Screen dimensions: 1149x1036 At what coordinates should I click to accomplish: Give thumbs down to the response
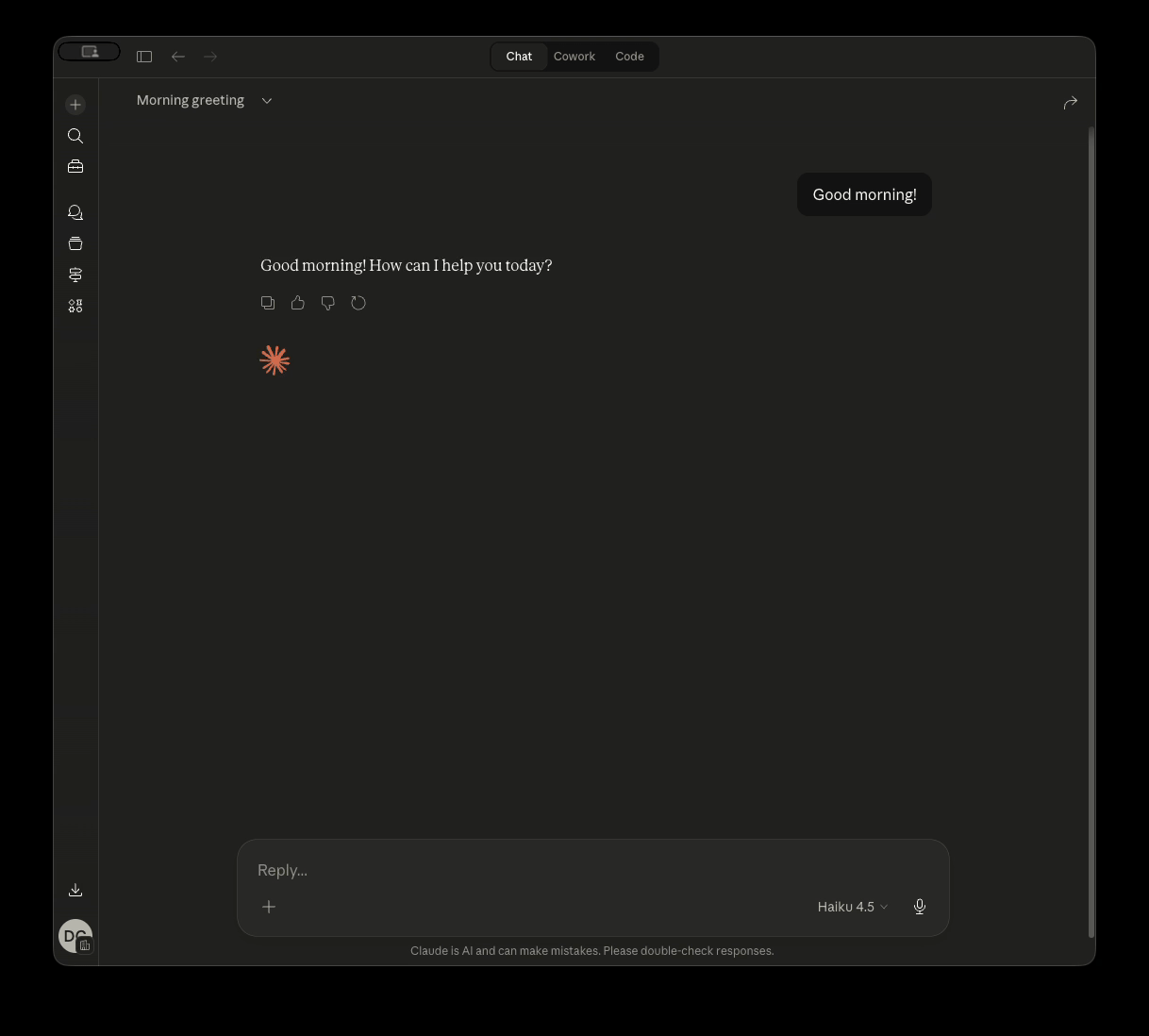coord(328,303)
